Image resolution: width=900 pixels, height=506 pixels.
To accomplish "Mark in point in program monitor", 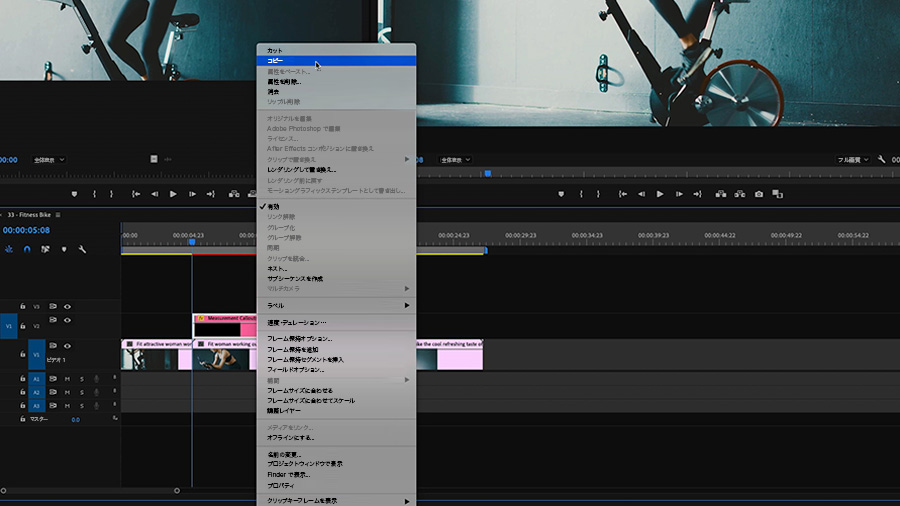I will click(581, 194).
